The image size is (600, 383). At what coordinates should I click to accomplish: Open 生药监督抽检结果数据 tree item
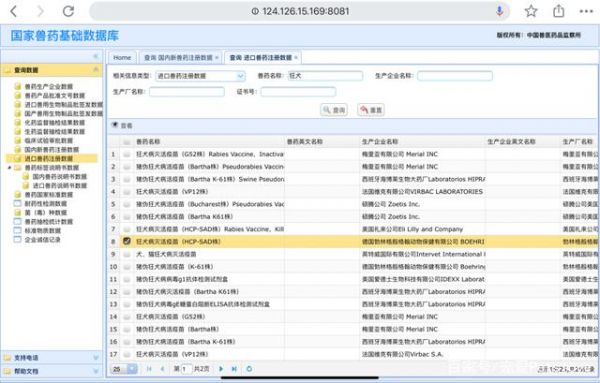(55, 132)
